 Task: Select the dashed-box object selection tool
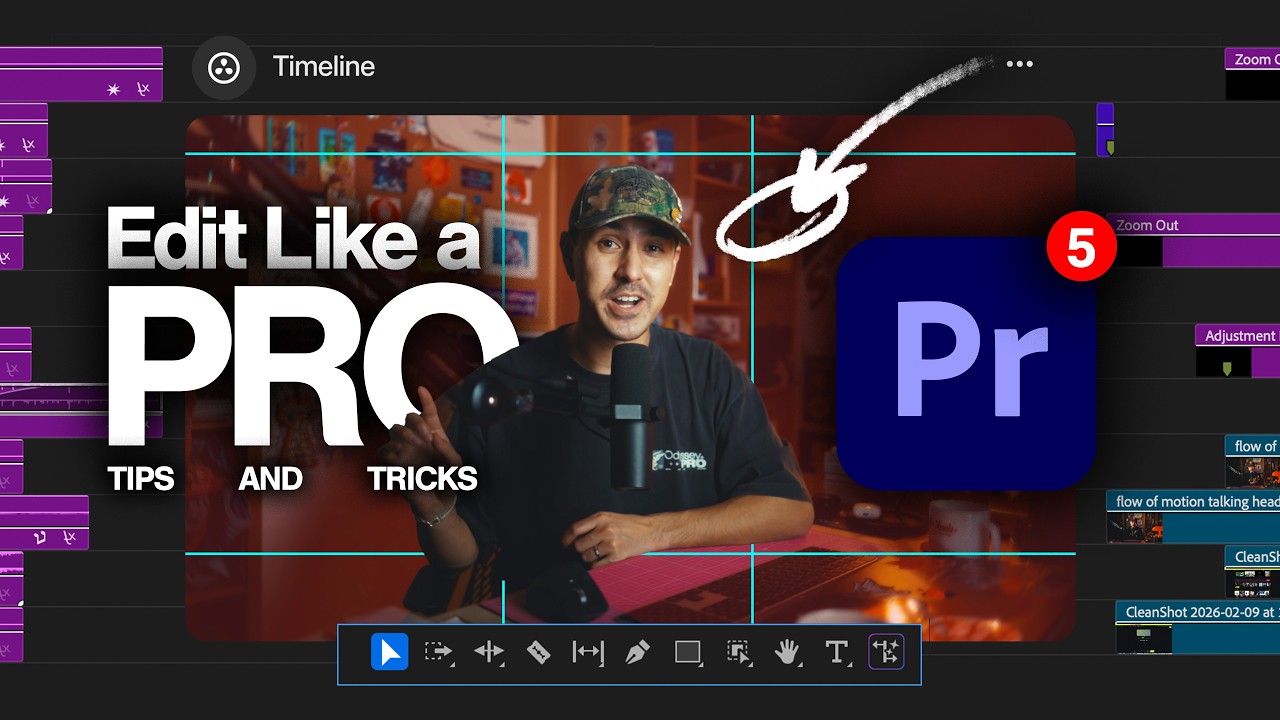(738, 653)
